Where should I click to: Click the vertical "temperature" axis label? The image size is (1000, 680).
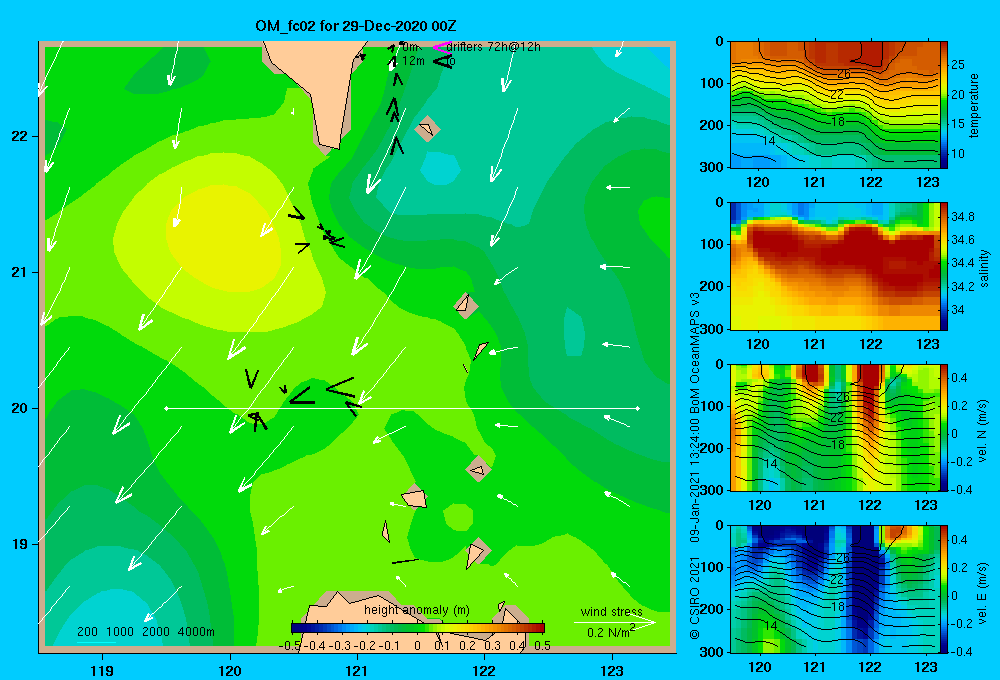974,105
